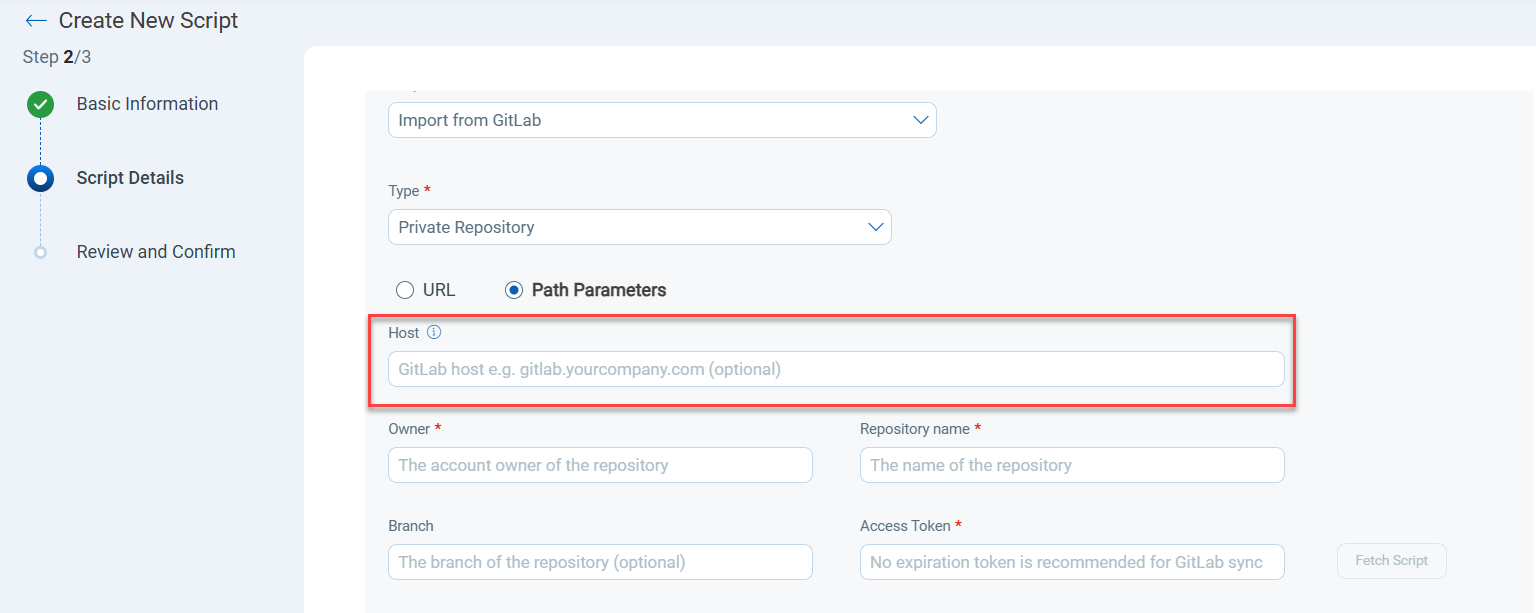Click the Host info icon
1536x613 pixels.
(x=434, y=333)
